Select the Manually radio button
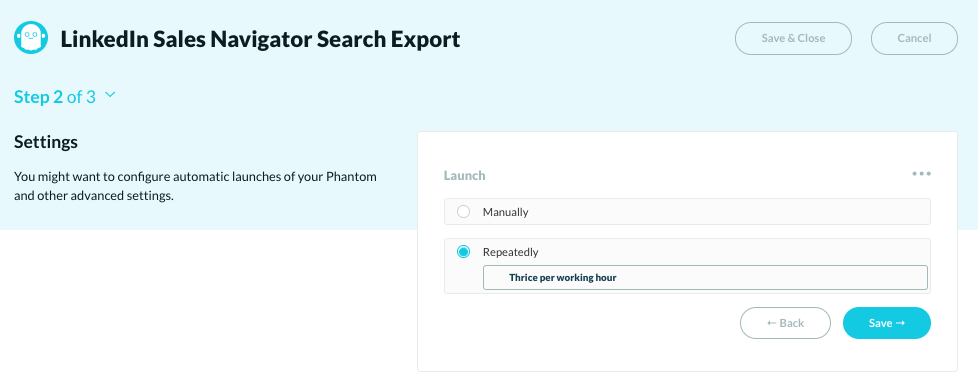 point(463,212)
